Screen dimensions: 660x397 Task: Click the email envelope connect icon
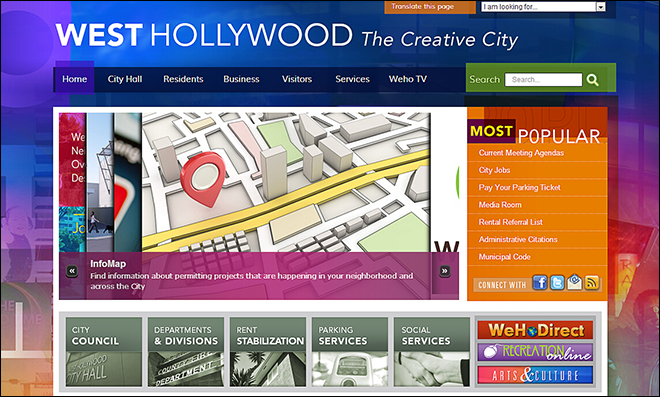pos(575,282)
